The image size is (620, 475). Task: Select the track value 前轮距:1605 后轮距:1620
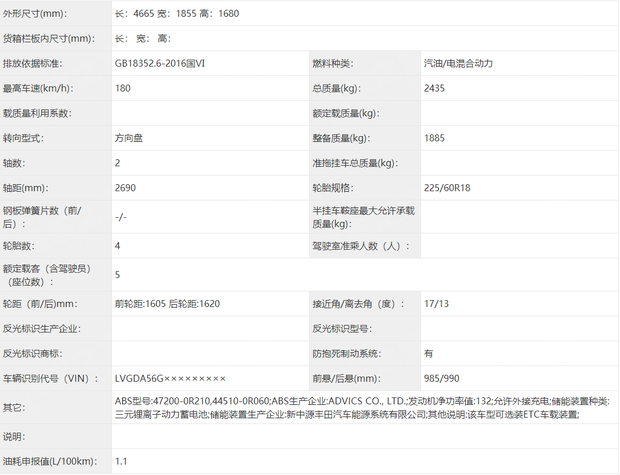(167, 304)
